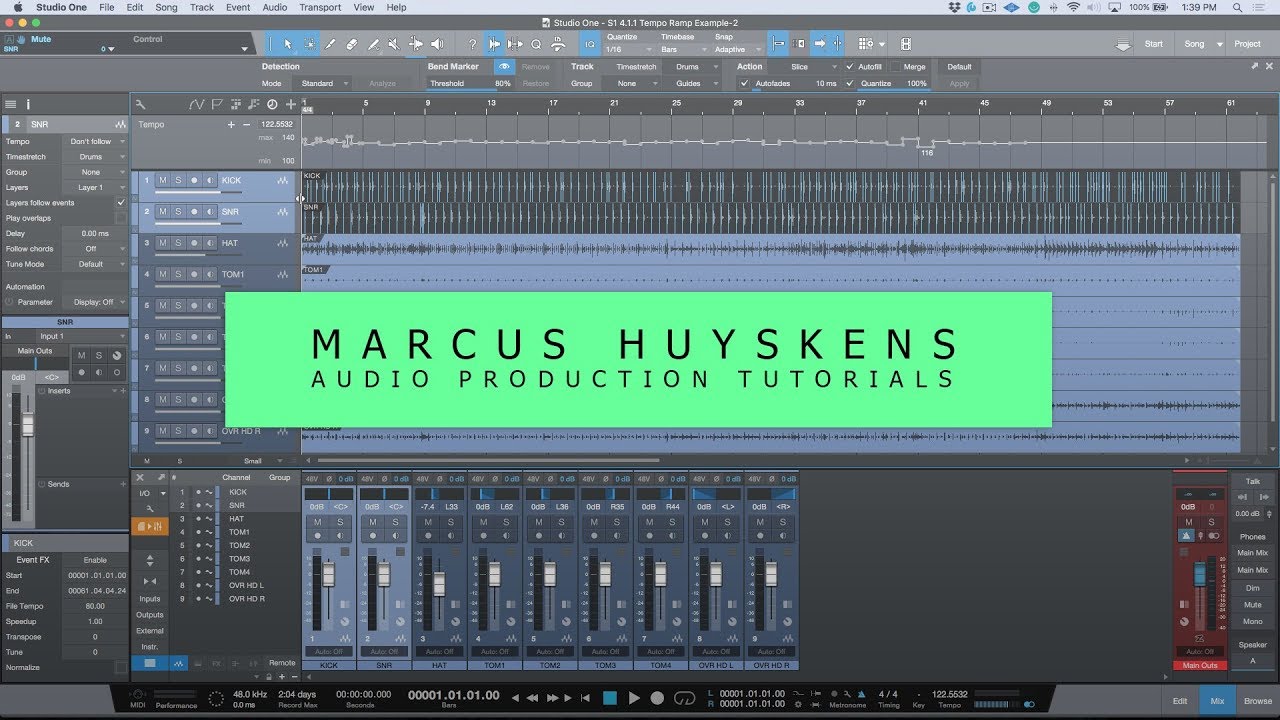Screen dimensions: 1280x720
Task: Open the Track menu
Action: (x=202, y=7)
